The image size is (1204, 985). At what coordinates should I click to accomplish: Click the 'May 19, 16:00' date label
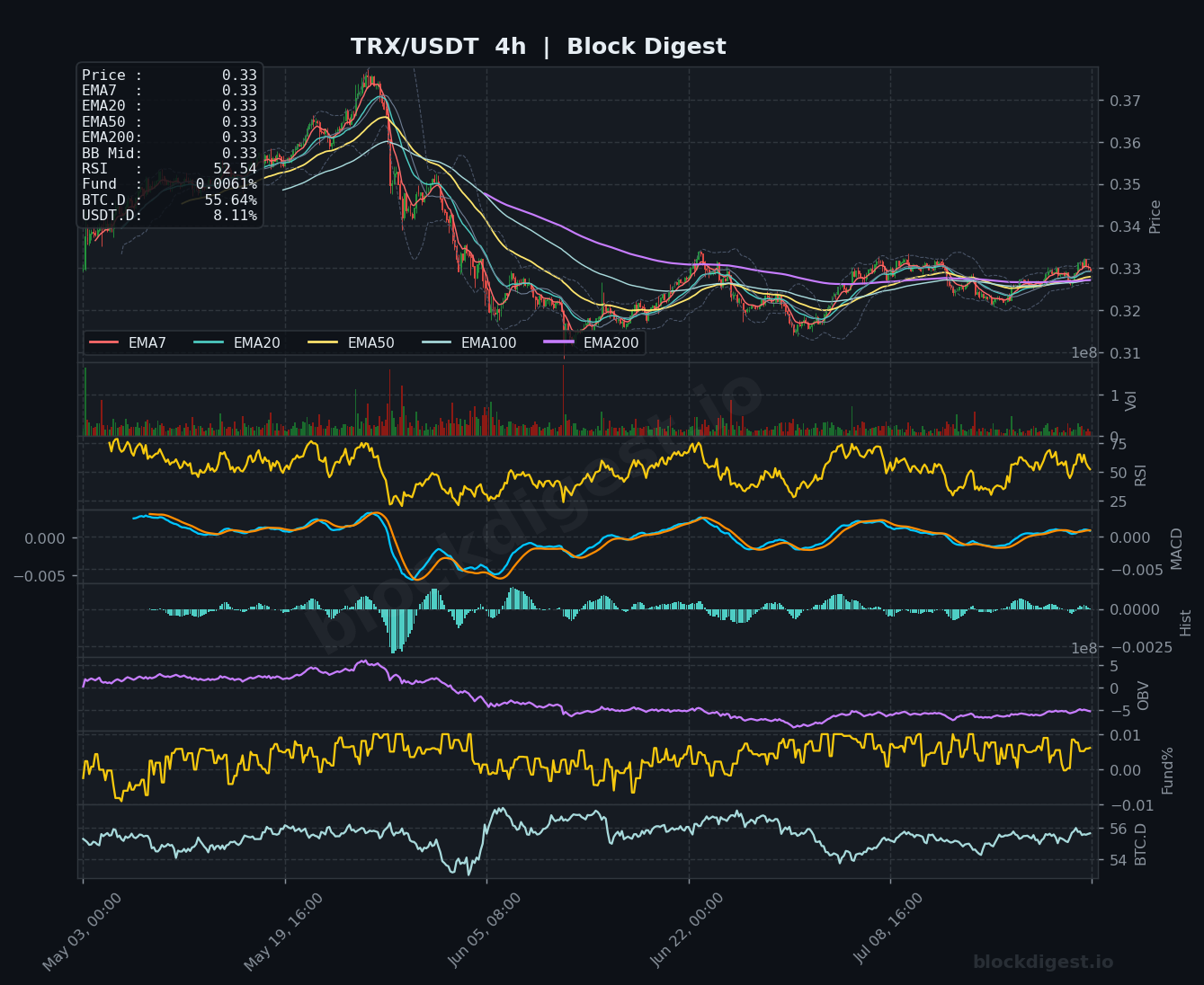(x=284, y=932)
